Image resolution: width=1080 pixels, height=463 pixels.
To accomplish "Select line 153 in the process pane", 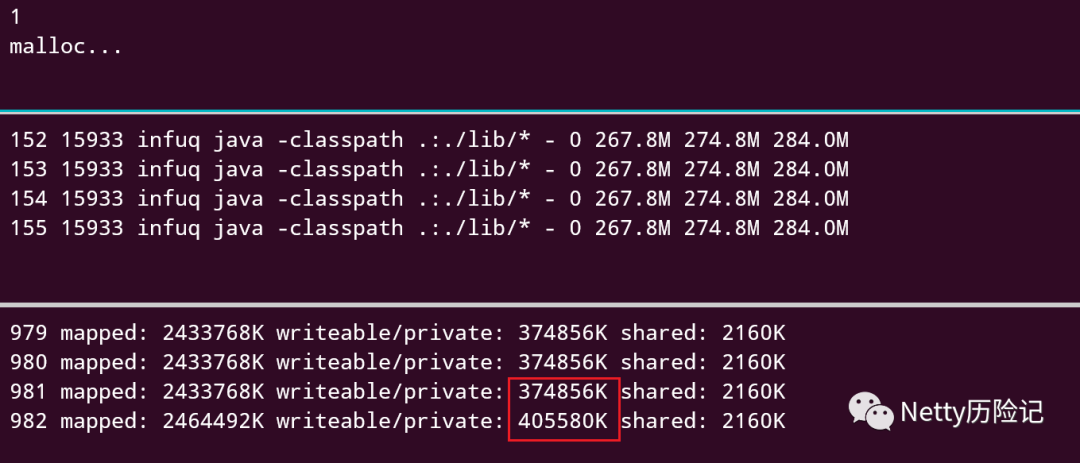I will pos(429,169).
